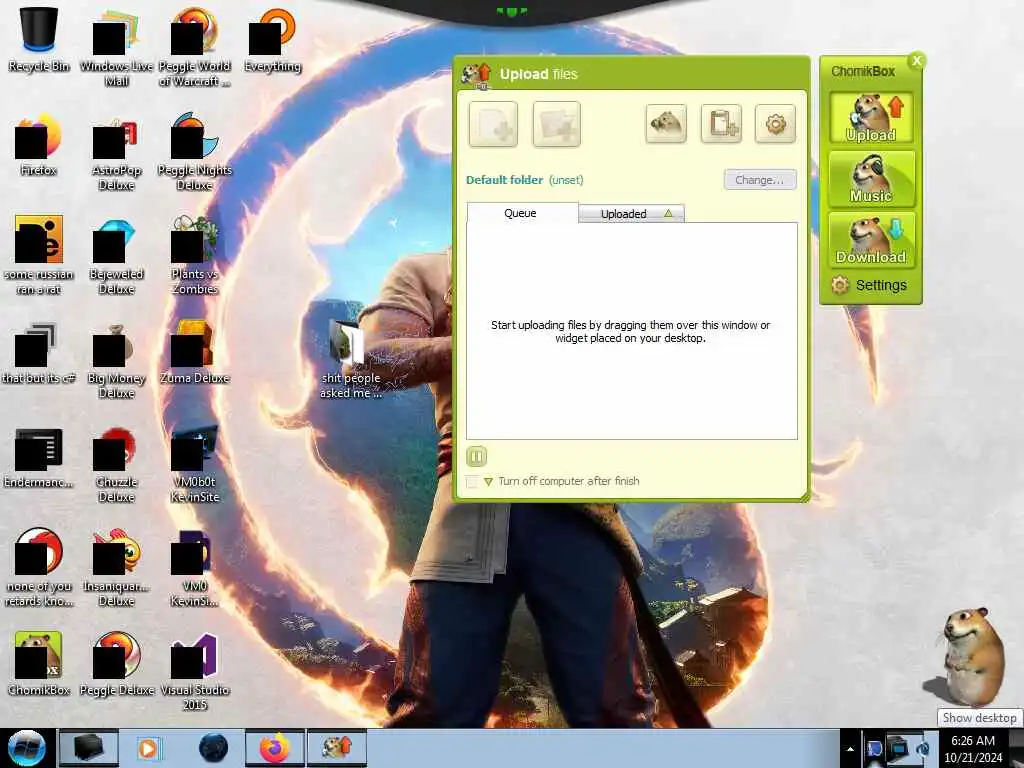Click the paste from clipboard toolbar button
Viewport: 1024px width, 768px height.
click(721, 123)
